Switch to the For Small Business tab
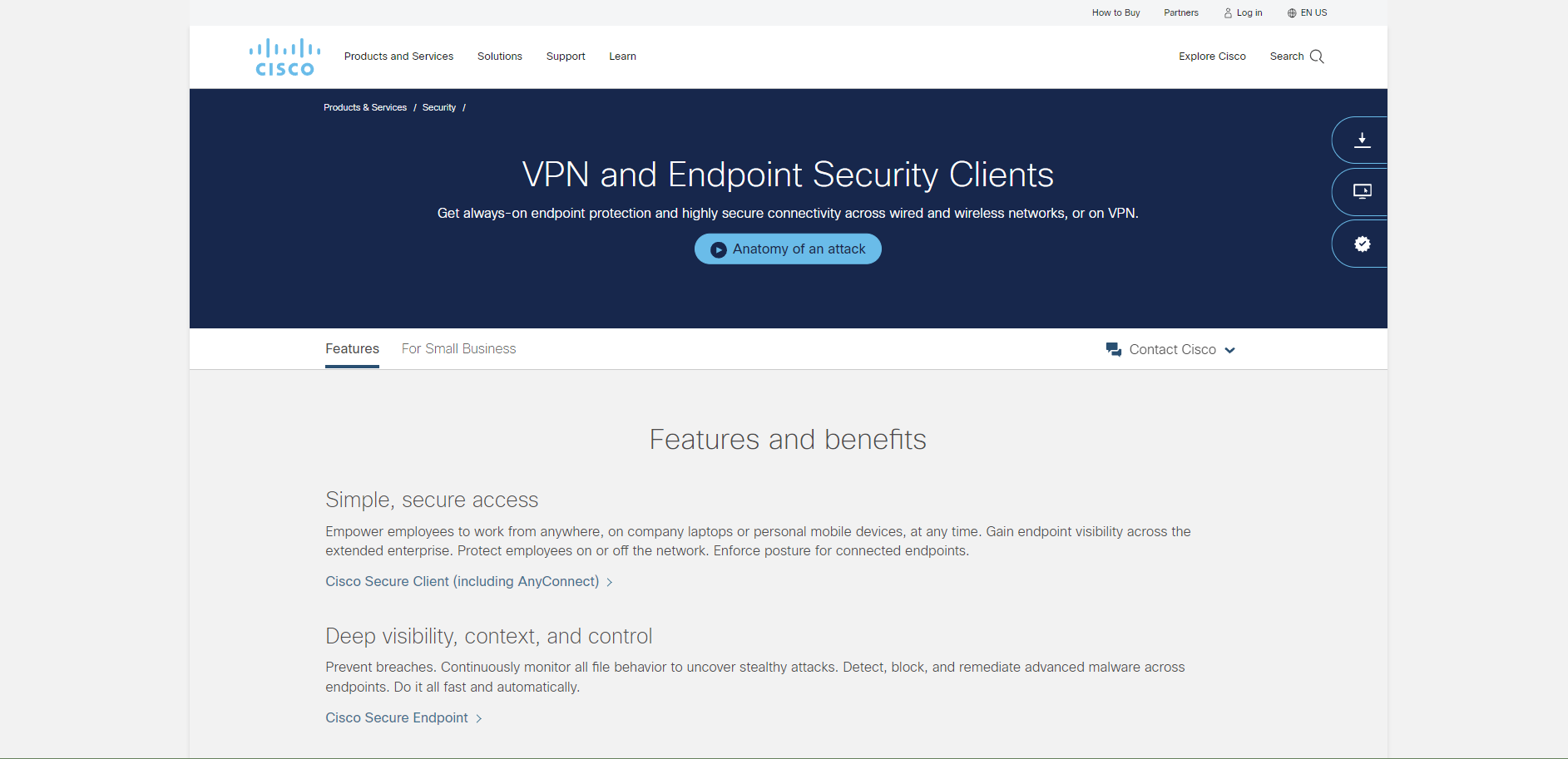The height and width of the screenshot is (759, 1568). point(458,348)
